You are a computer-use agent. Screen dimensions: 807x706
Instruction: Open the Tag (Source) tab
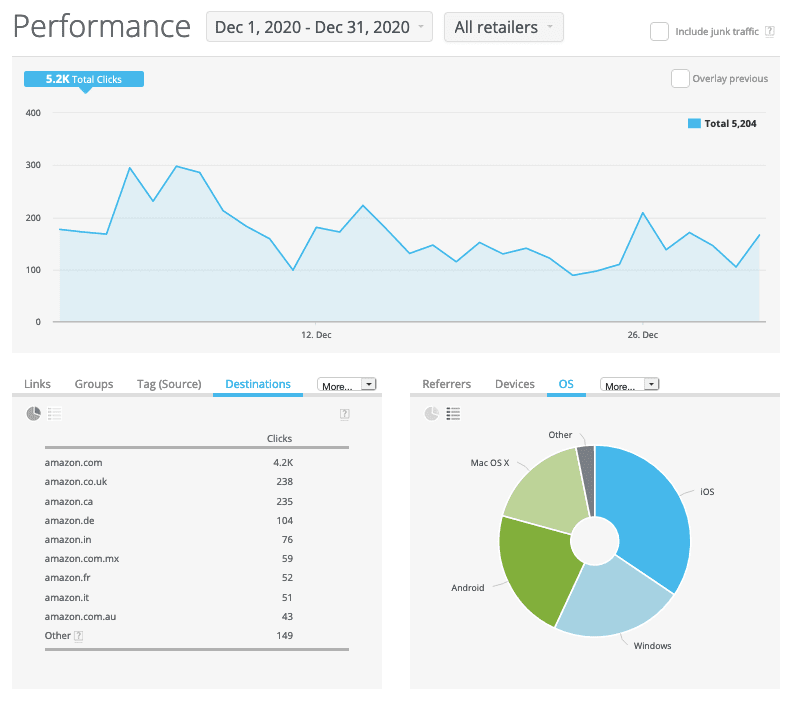169,384
